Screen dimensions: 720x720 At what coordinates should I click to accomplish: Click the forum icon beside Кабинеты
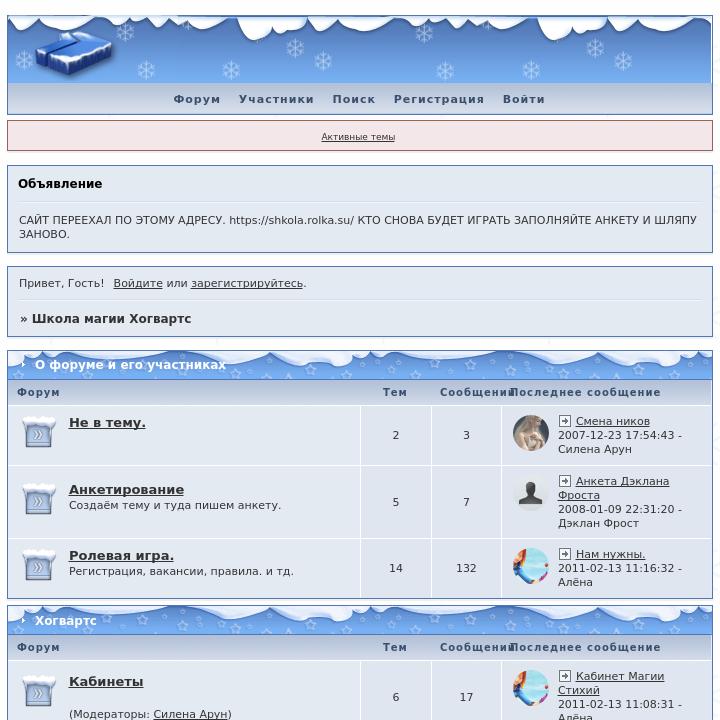39,690
